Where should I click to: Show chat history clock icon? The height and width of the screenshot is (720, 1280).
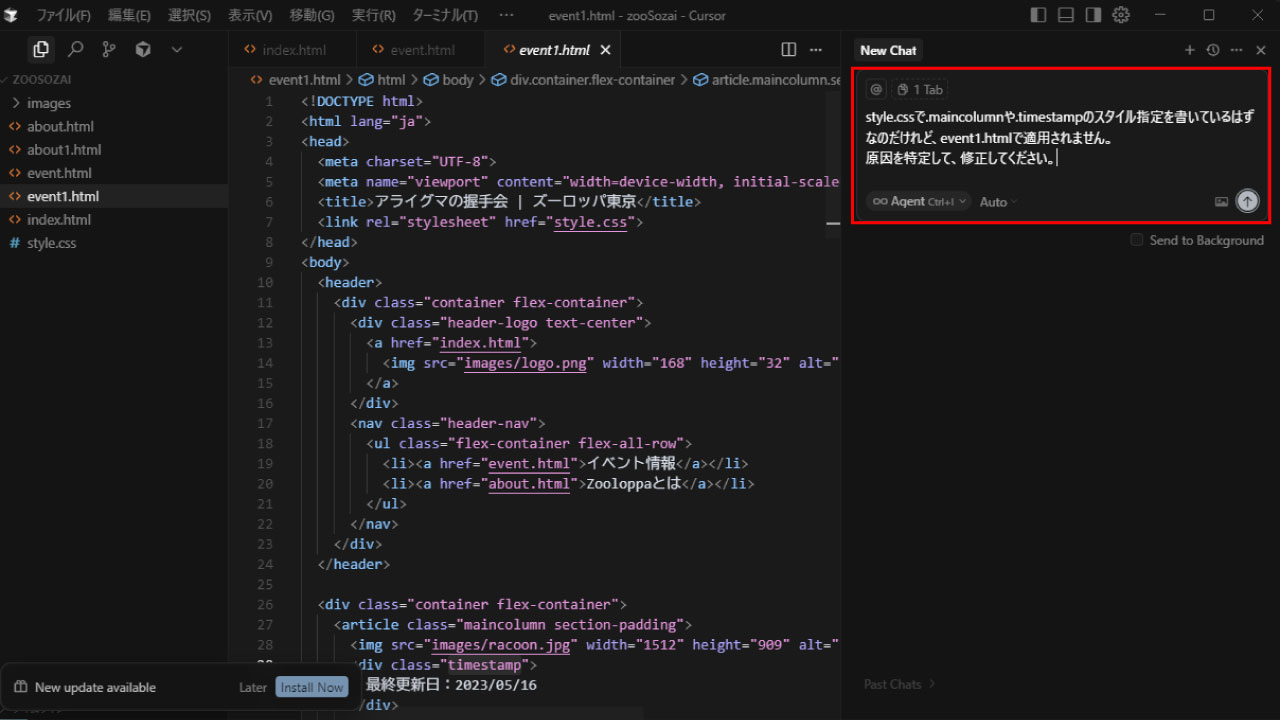1213,50
